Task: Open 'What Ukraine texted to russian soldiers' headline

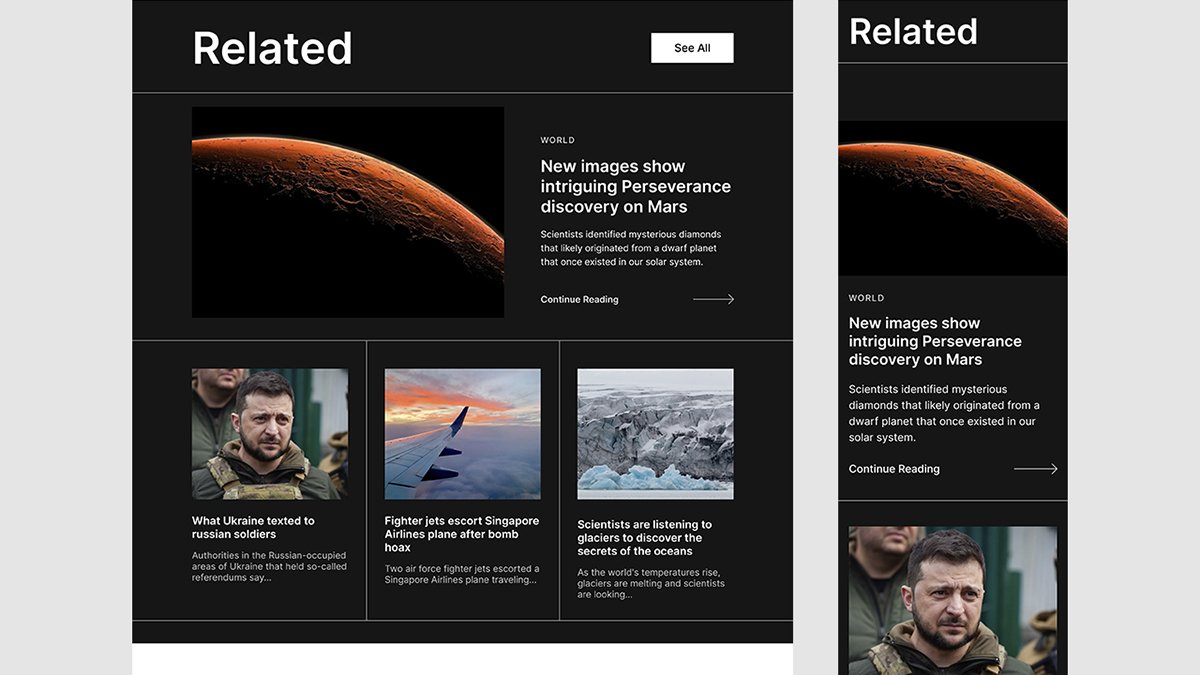Action: 253,527
